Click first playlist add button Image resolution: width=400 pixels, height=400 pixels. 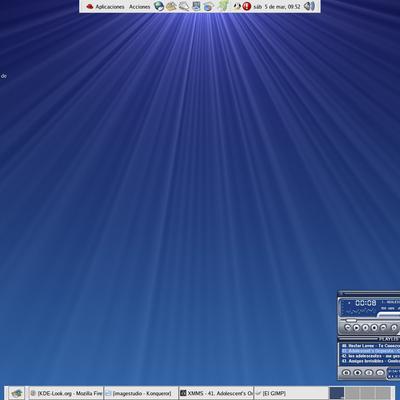tap(346, 372)
